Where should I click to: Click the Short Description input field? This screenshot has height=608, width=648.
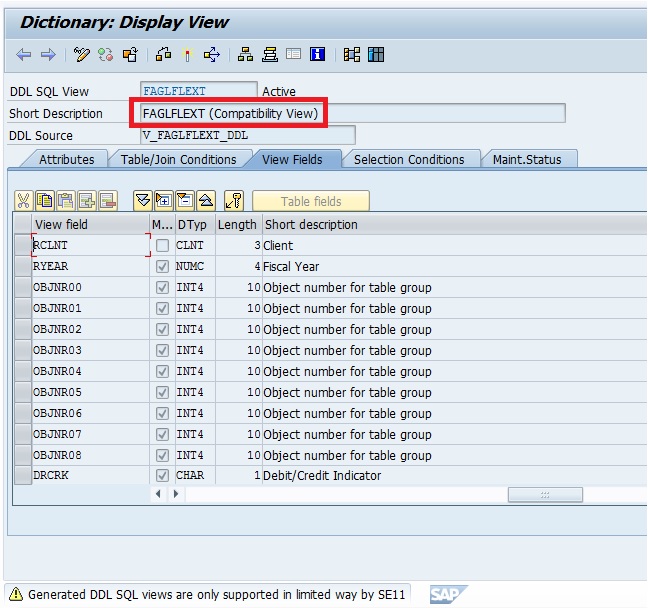(x=353, y=113)
